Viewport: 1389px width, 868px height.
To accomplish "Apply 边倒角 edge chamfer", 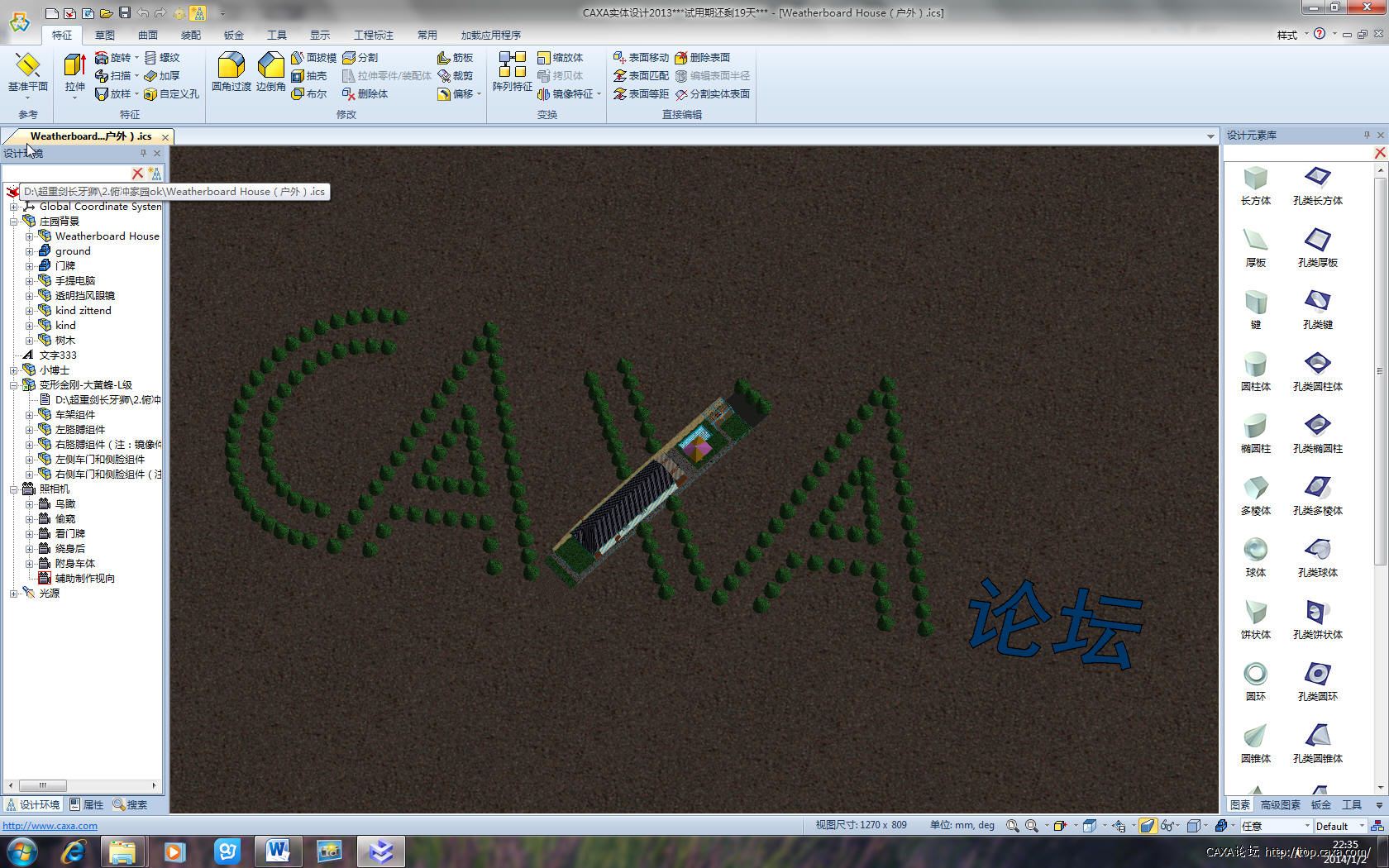I will (270, 72).
